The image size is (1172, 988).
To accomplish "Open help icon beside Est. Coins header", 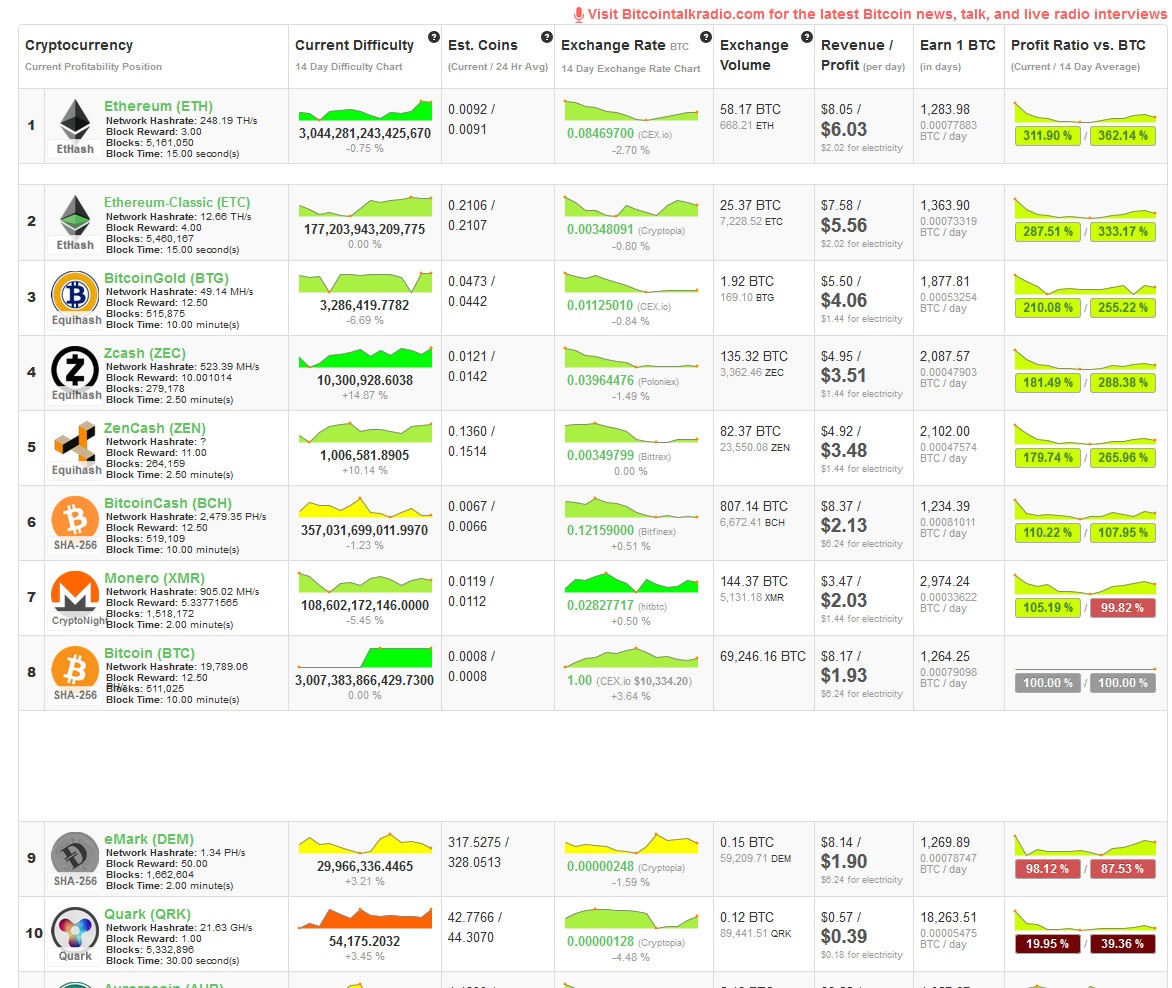I will [546, 37].
